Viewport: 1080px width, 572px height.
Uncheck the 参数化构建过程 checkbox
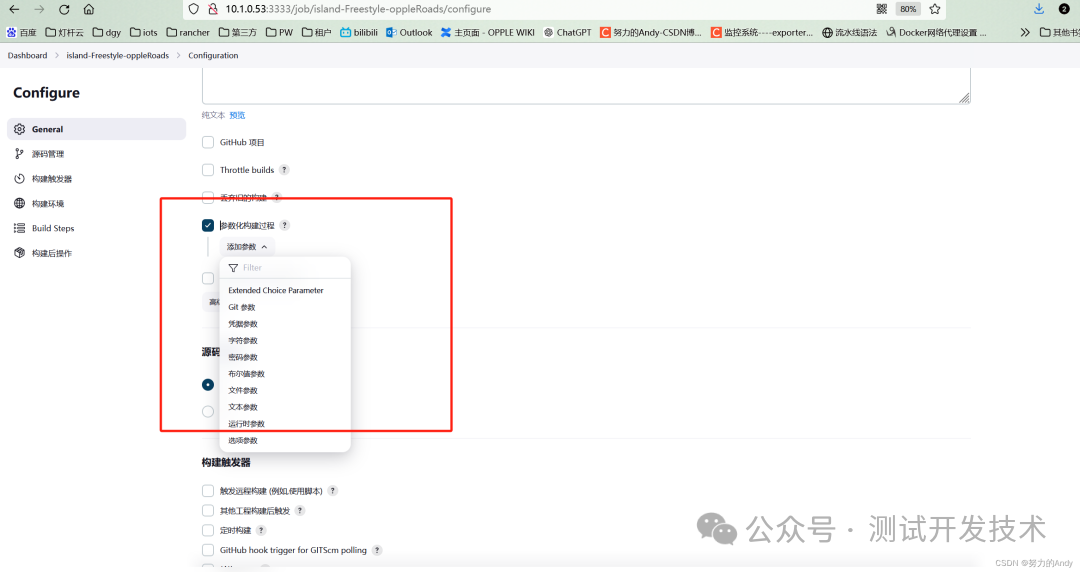point(208,225)
